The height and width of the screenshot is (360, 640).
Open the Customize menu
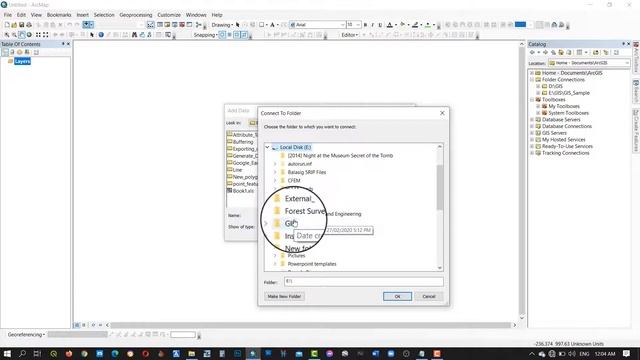click(169, 15)
